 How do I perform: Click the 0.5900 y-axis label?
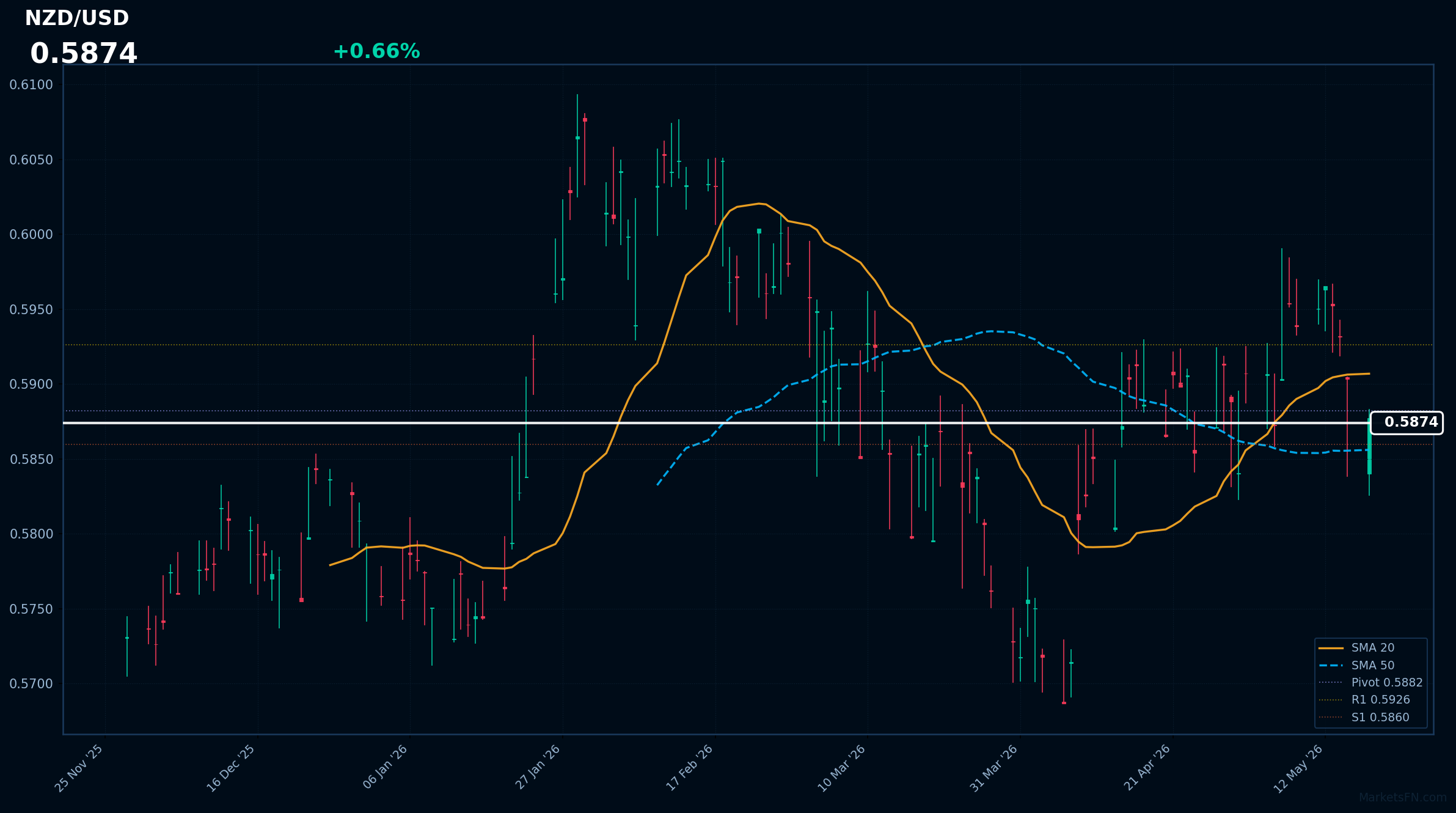tap(31, 384)
